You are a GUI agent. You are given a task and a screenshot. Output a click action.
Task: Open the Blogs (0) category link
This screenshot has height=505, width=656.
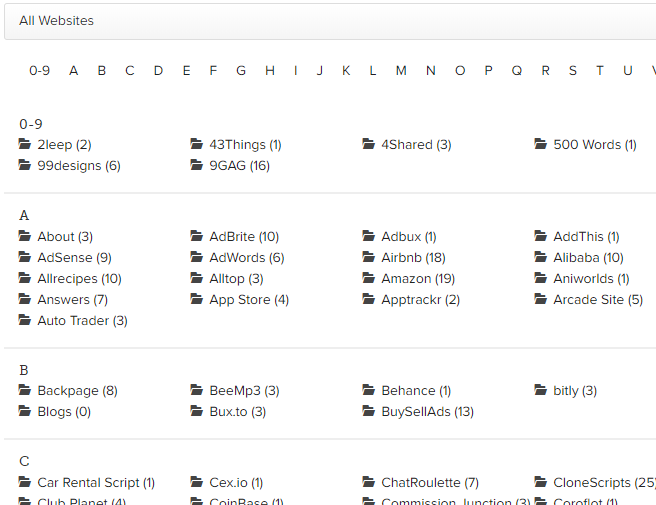[64, 412]
